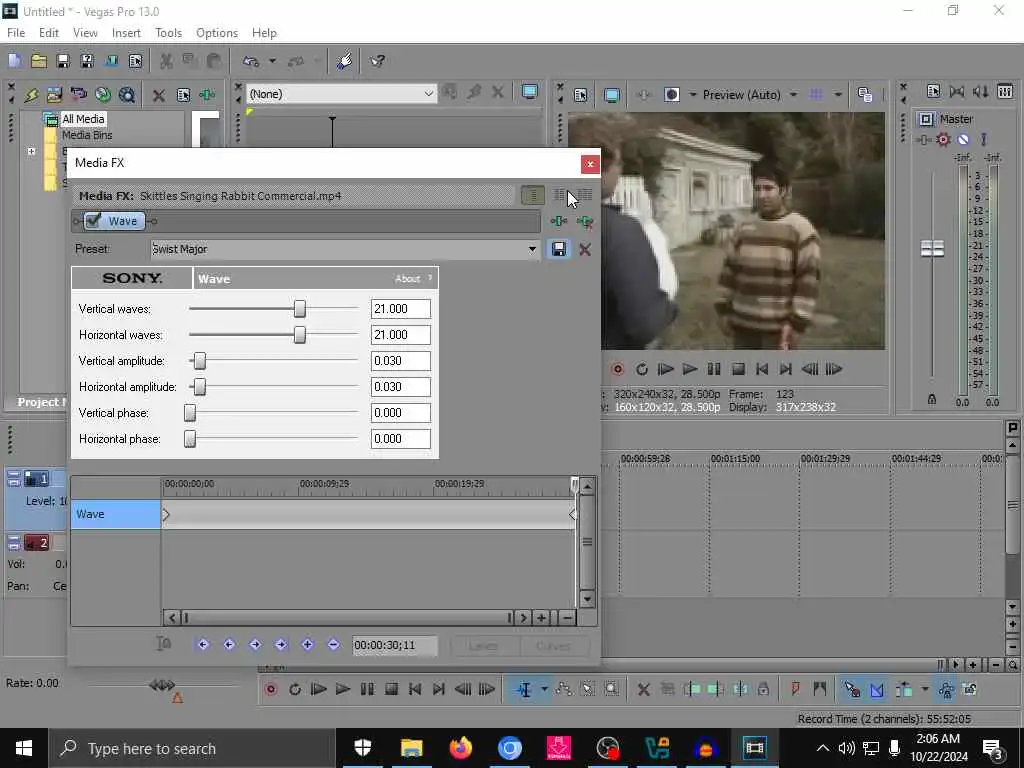Click the Split Screen View icon in Video Preview
This screenshot has width=1024, height=768.
(672, 95)
